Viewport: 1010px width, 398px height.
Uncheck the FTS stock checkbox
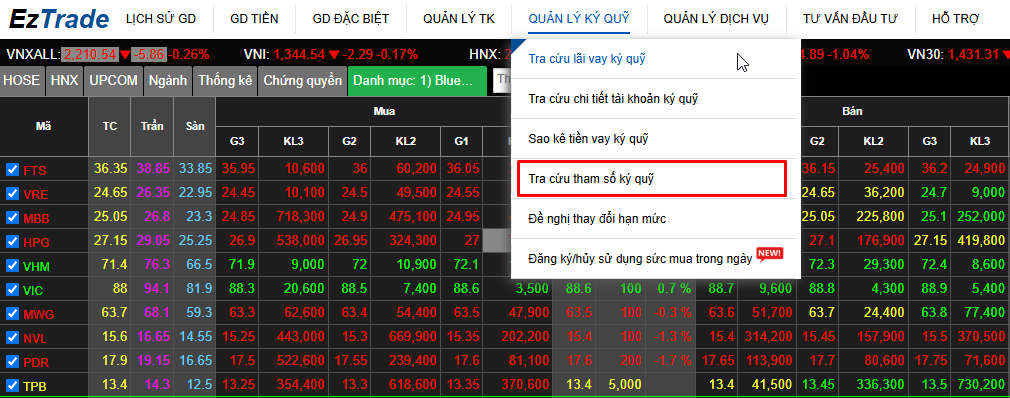(12, 169)
